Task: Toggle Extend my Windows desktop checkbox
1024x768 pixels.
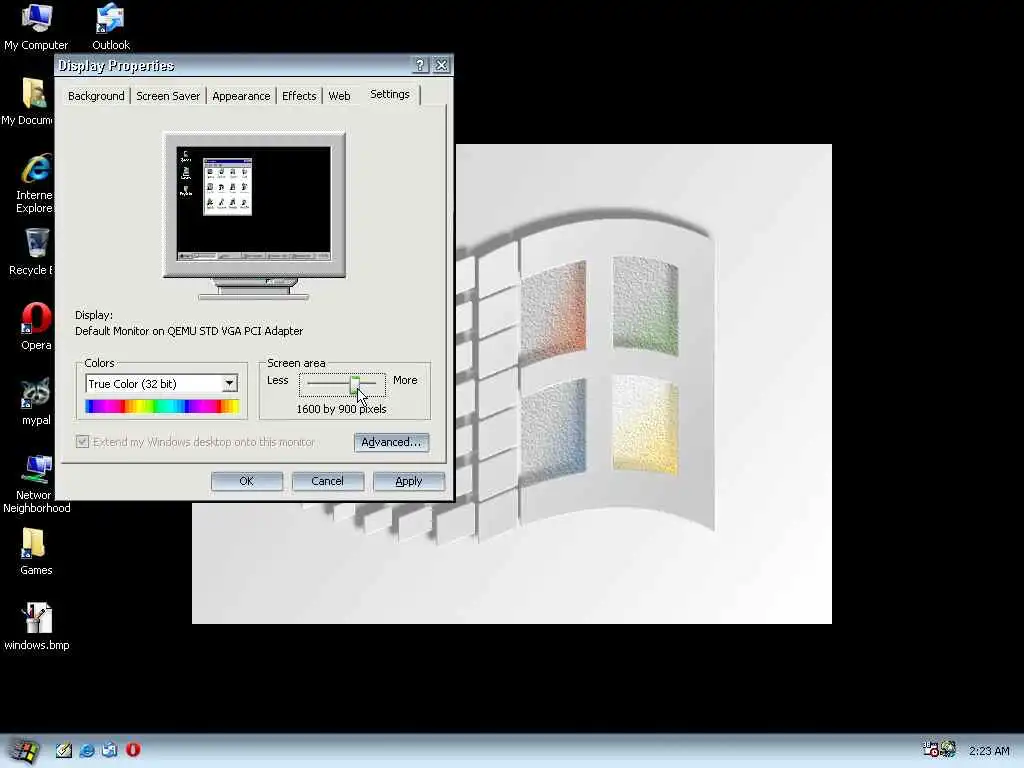Action: [x=82, y=442]
